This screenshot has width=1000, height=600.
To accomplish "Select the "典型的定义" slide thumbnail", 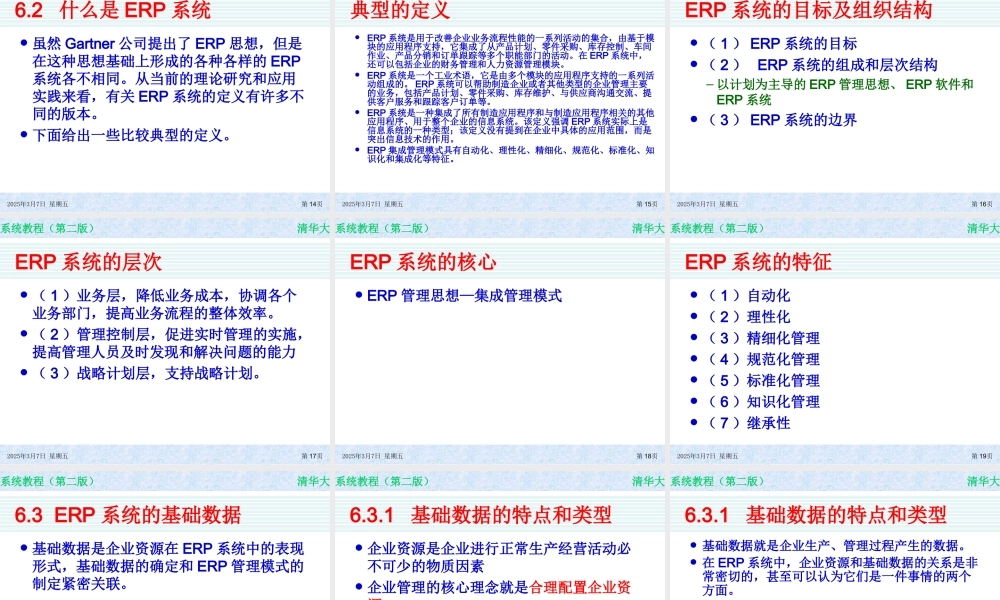I will pyautogui.click(x=499, y=106).
